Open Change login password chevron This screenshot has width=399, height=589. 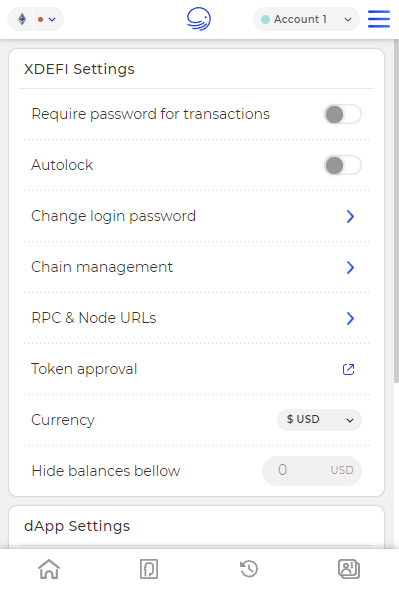350,216
